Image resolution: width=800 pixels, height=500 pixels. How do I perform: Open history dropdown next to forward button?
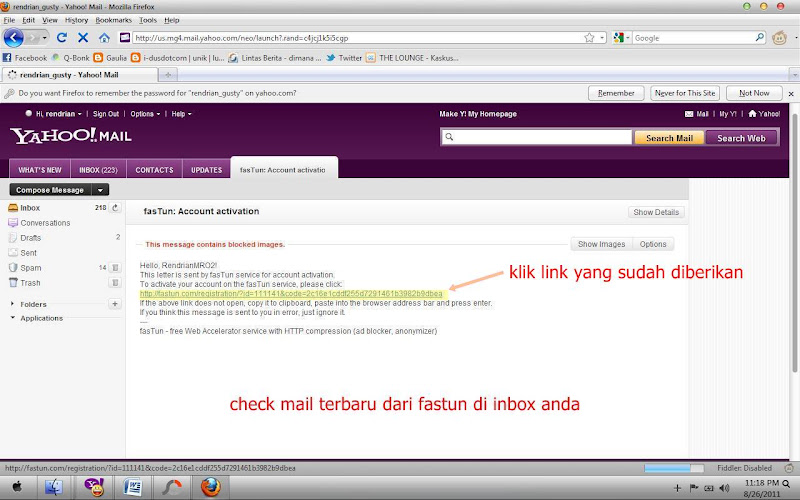(x=44, y=38)
